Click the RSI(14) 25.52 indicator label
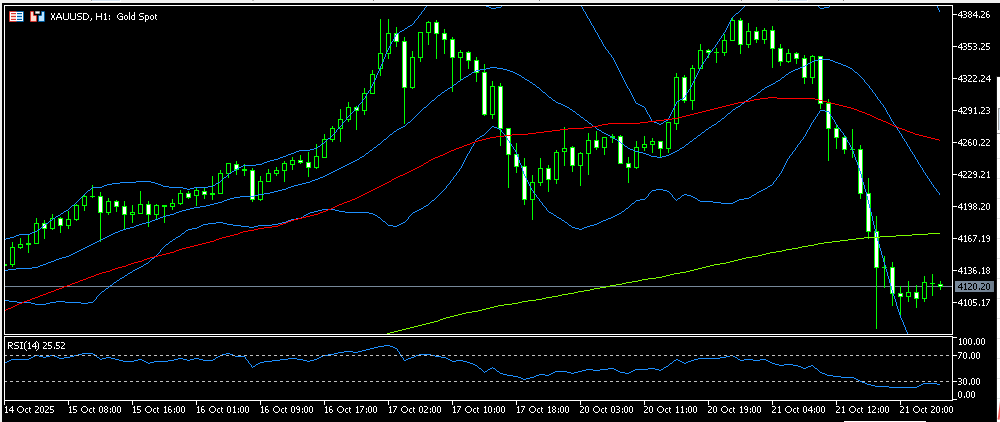 [x=36, y=345]
